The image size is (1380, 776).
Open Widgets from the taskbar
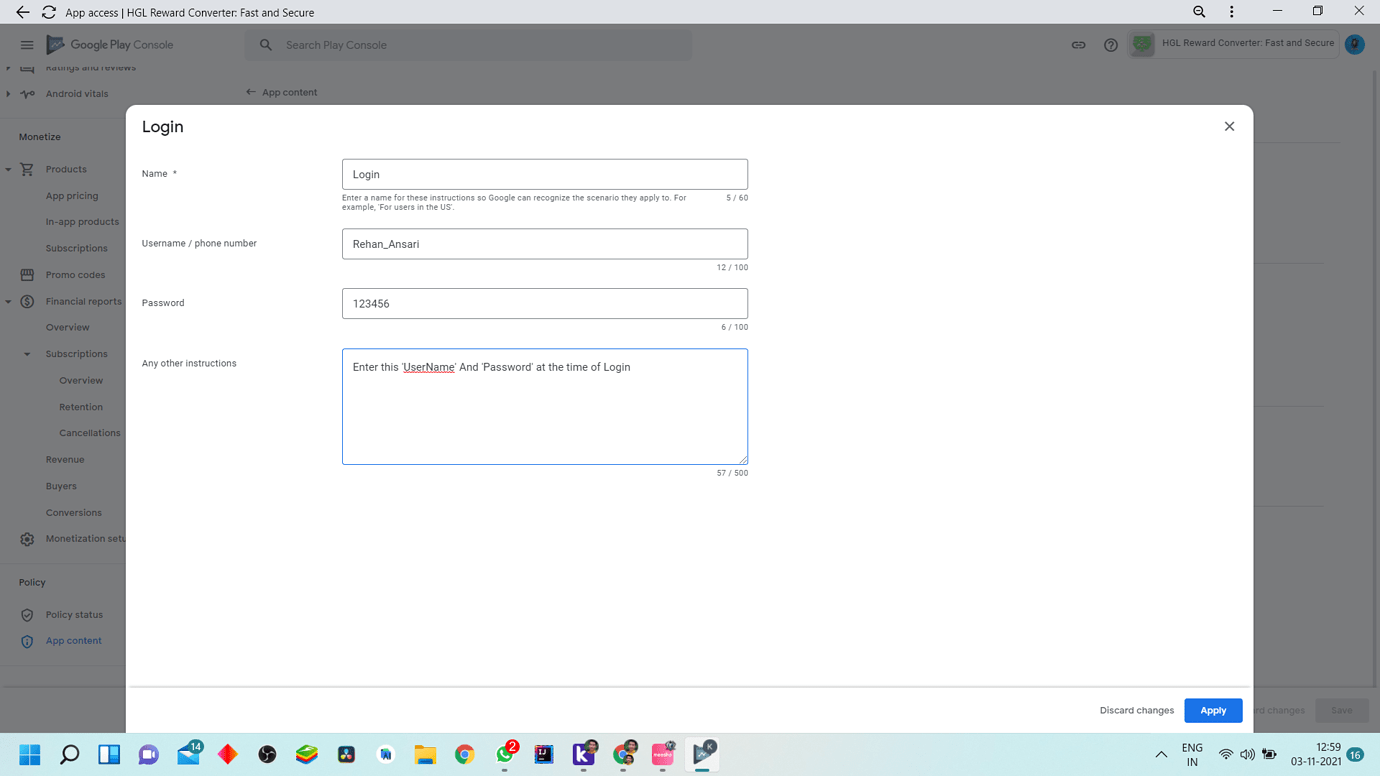tap(109, 754)
